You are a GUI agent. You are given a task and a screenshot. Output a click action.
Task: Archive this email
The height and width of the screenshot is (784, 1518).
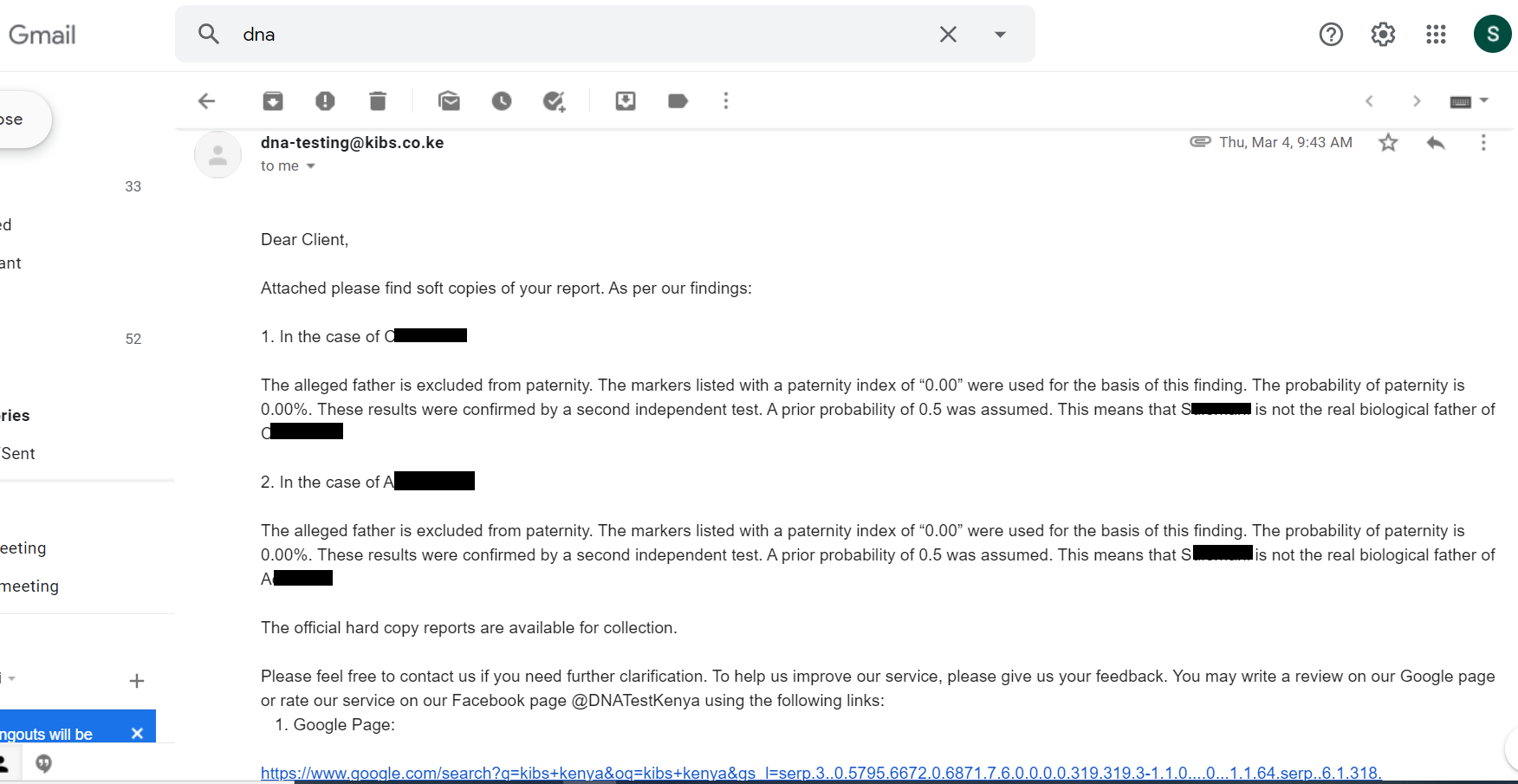273,101
